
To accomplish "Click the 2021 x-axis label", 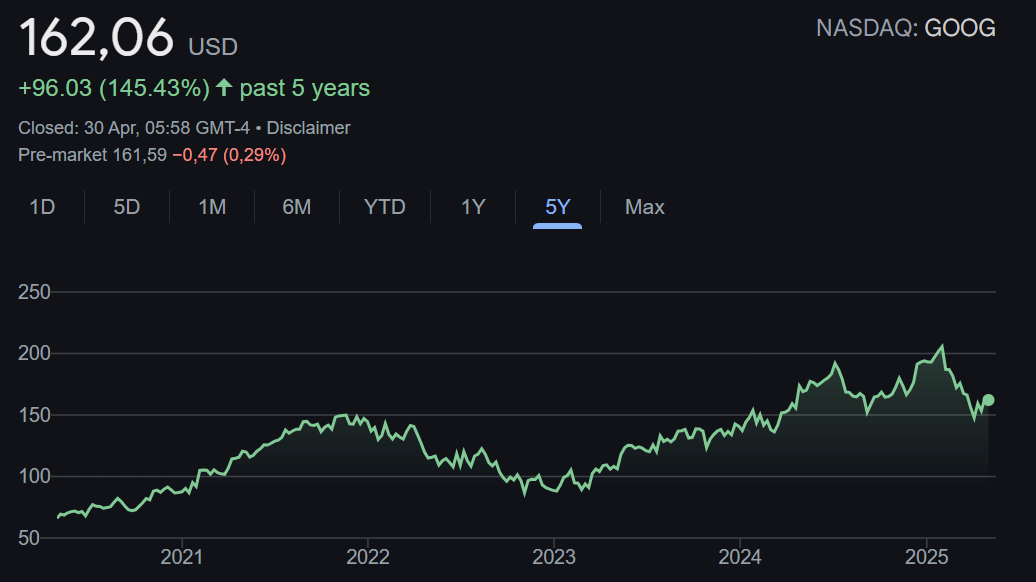I will click(182, 557).
